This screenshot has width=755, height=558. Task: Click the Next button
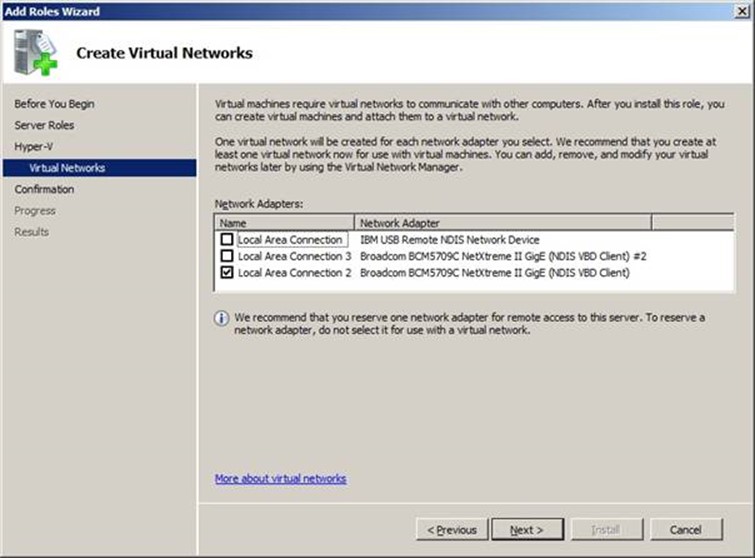pos(527,530)
